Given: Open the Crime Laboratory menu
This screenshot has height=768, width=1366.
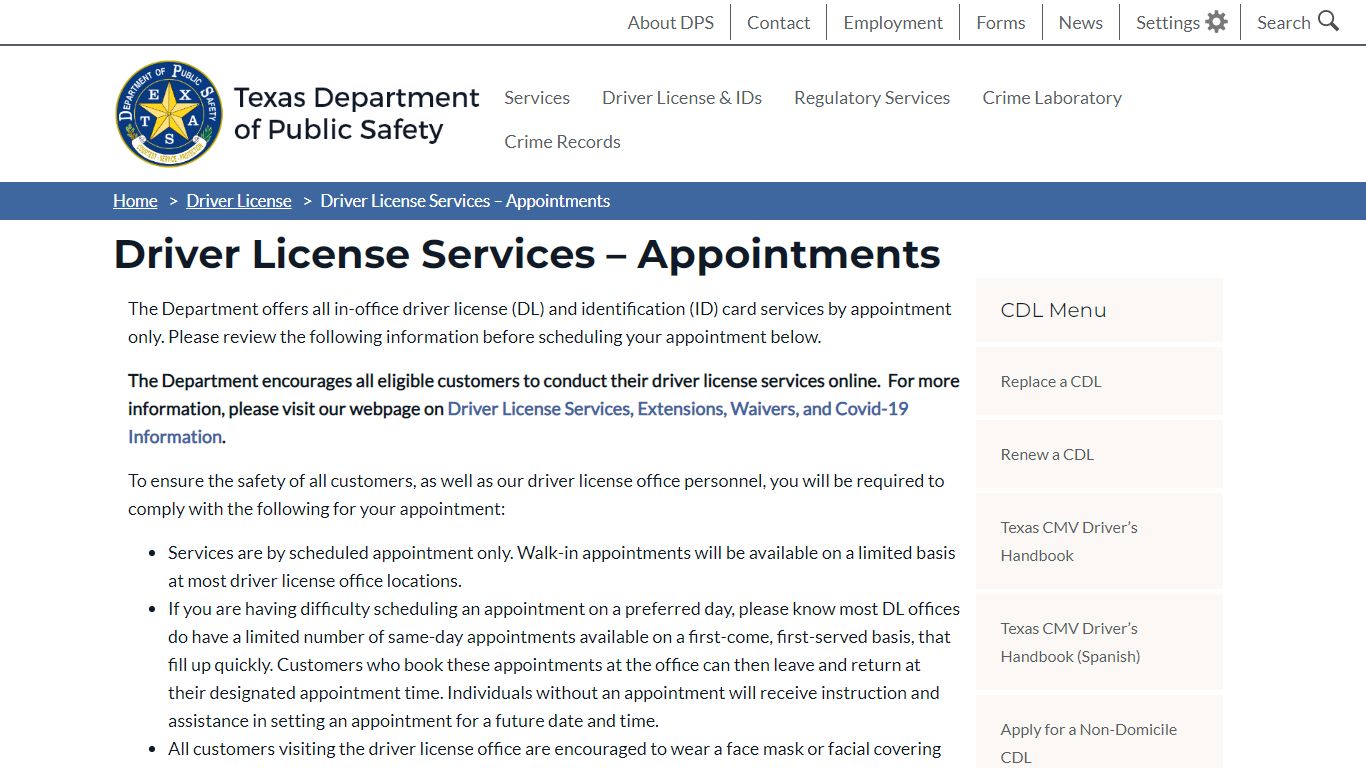Looking at the screenshot, I should point(1052,97).
